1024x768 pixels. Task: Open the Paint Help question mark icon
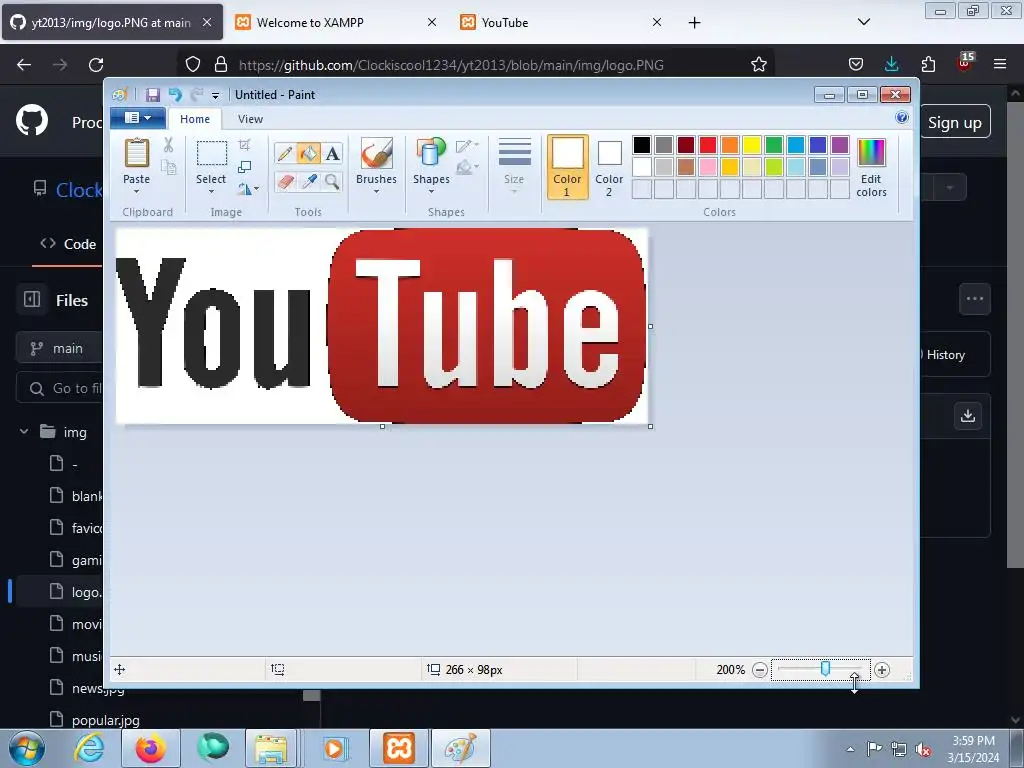tap(902, 118)
